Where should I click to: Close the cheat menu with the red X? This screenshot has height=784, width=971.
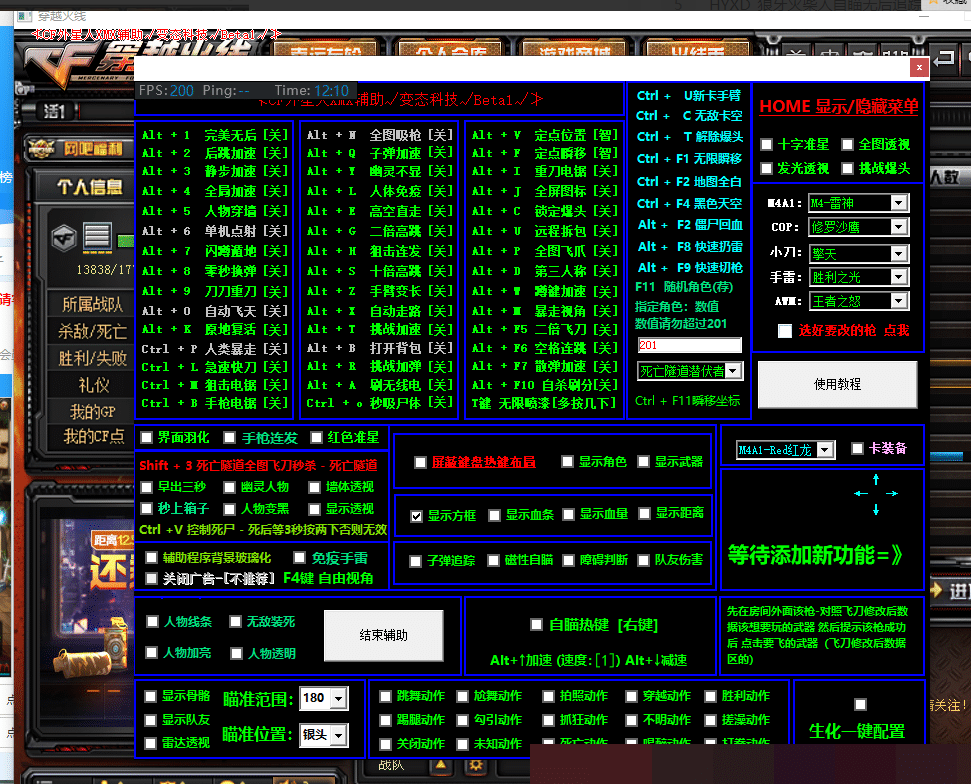point(919,68)
